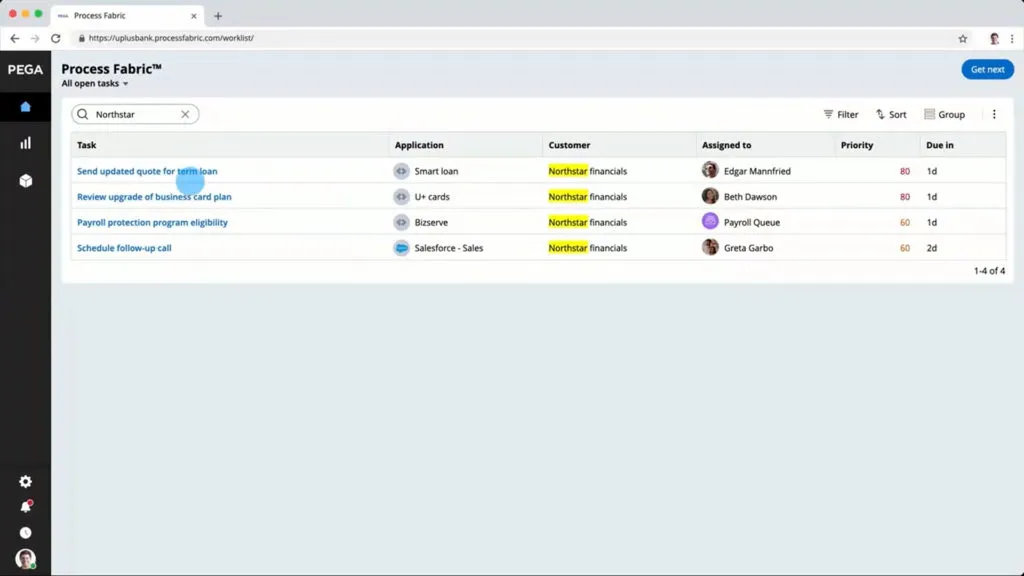Click the Payroll Queue avatar icon
The width and height of the screenshot is (1024, 576).
click(710, 221)
